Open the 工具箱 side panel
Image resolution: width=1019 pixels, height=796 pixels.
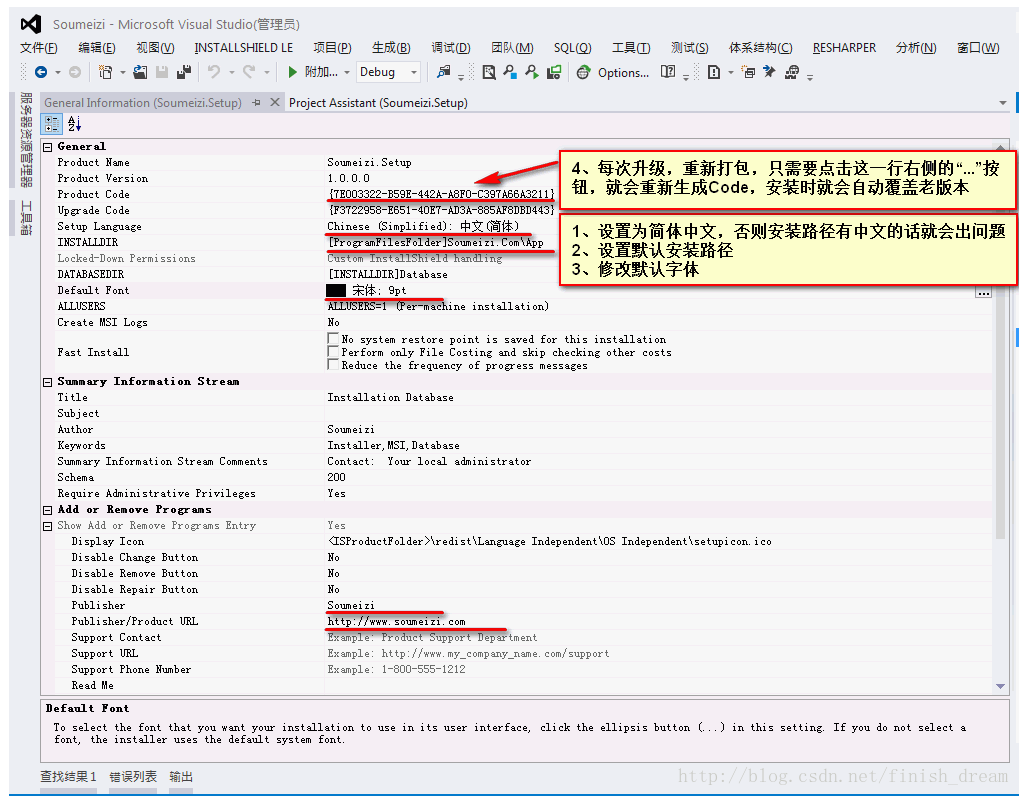click(x=26, y=218)
